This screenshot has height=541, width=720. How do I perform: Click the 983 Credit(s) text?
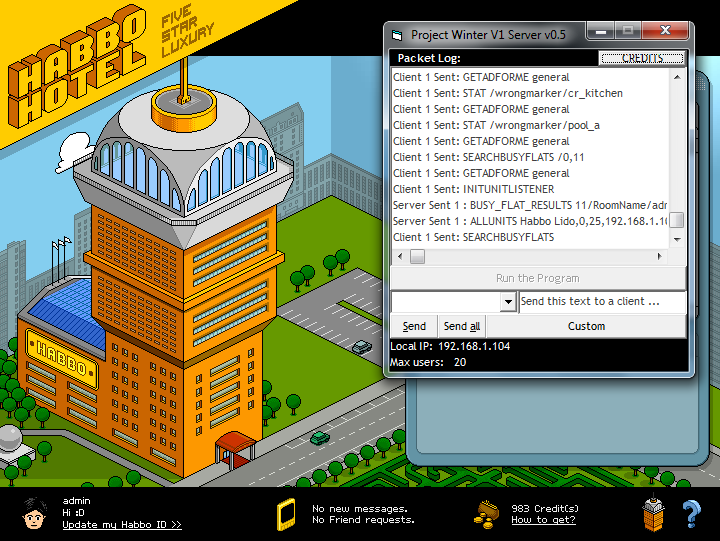(545, 508)
